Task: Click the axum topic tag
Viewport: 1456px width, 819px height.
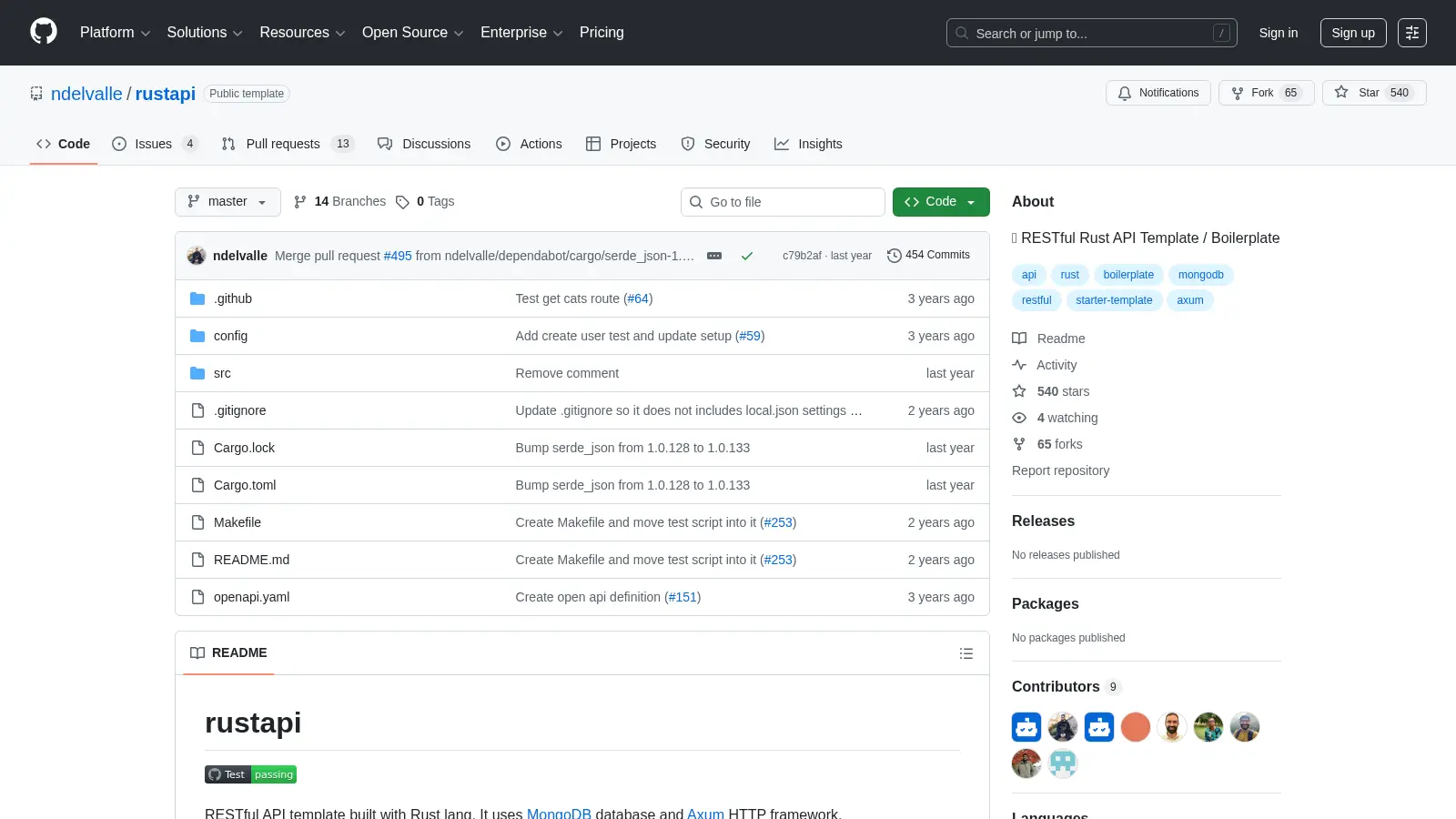Action: (1189, 300)
